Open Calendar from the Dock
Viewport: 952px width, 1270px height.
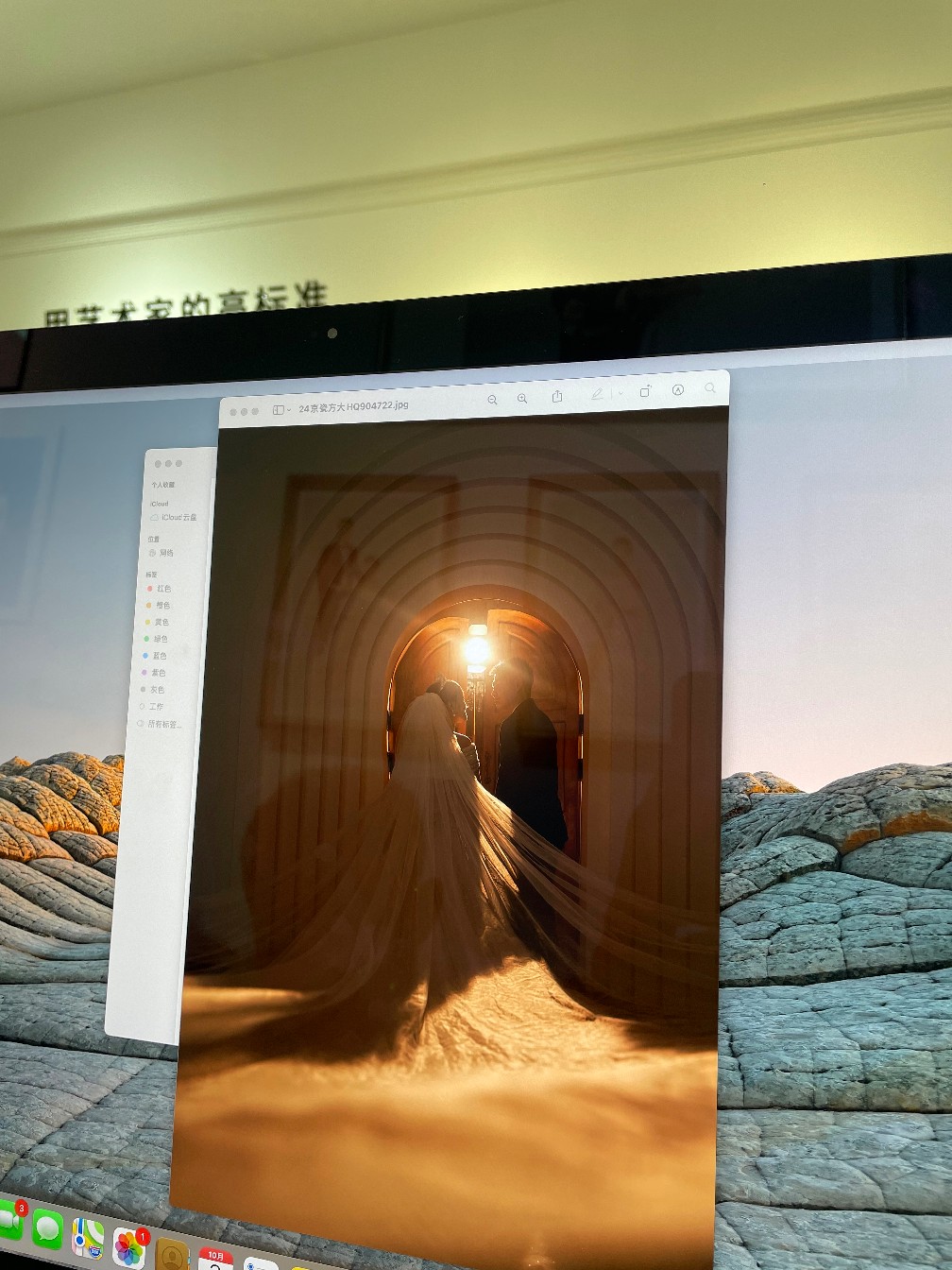(215, 1260)
